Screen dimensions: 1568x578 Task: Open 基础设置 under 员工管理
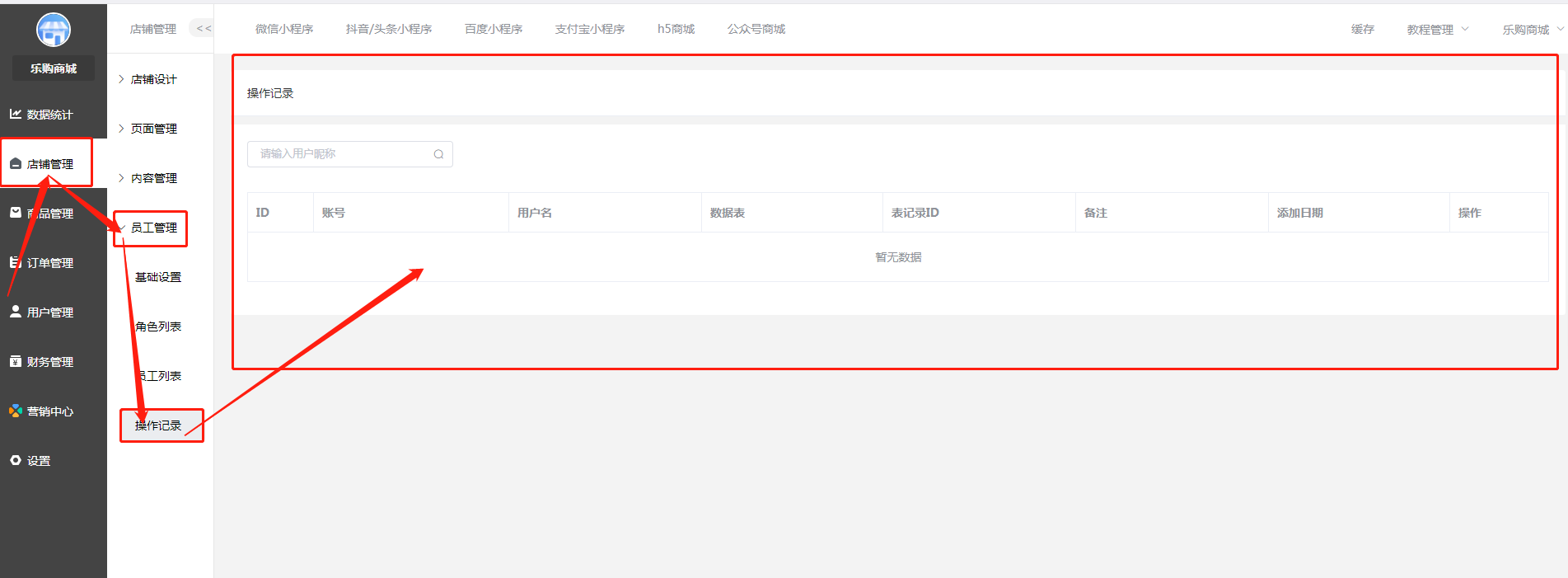click(158, 277)
